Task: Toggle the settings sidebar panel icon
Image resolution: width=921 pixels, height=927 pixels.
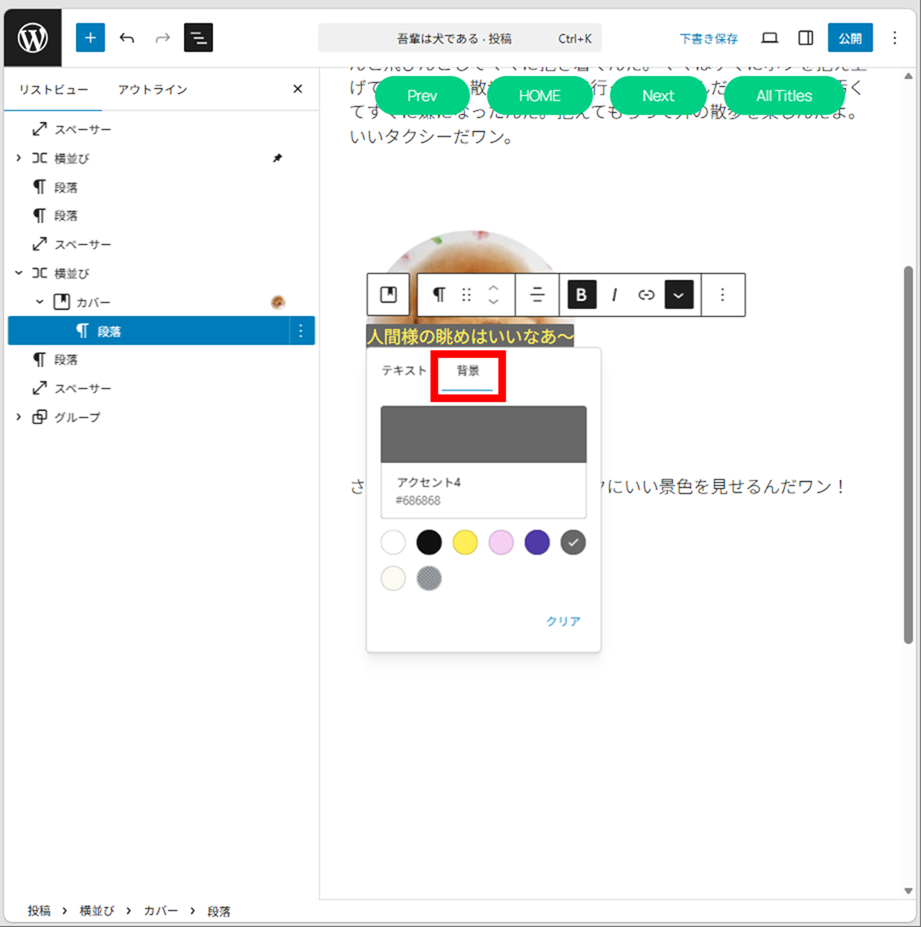Action: pos(805,38)
